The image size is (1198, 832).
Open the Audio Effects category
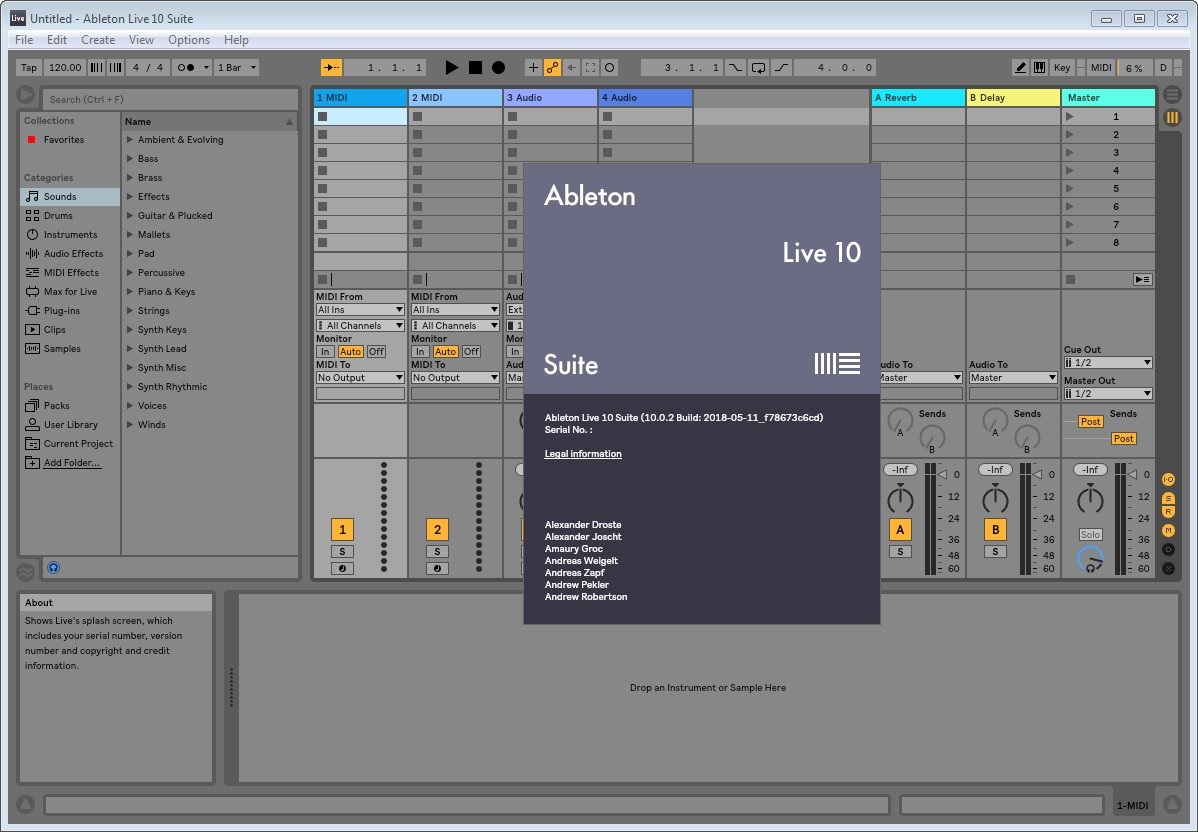pos(70,254)
